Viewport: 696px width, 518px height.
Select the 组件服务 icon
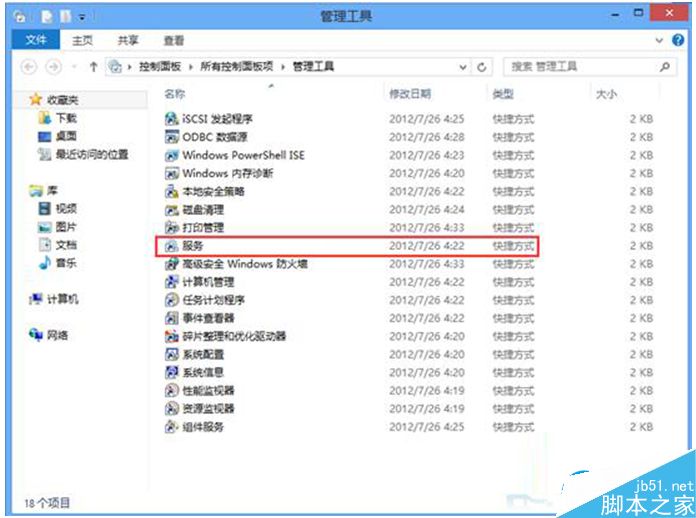pyautogui.click(x=171, y=427)
